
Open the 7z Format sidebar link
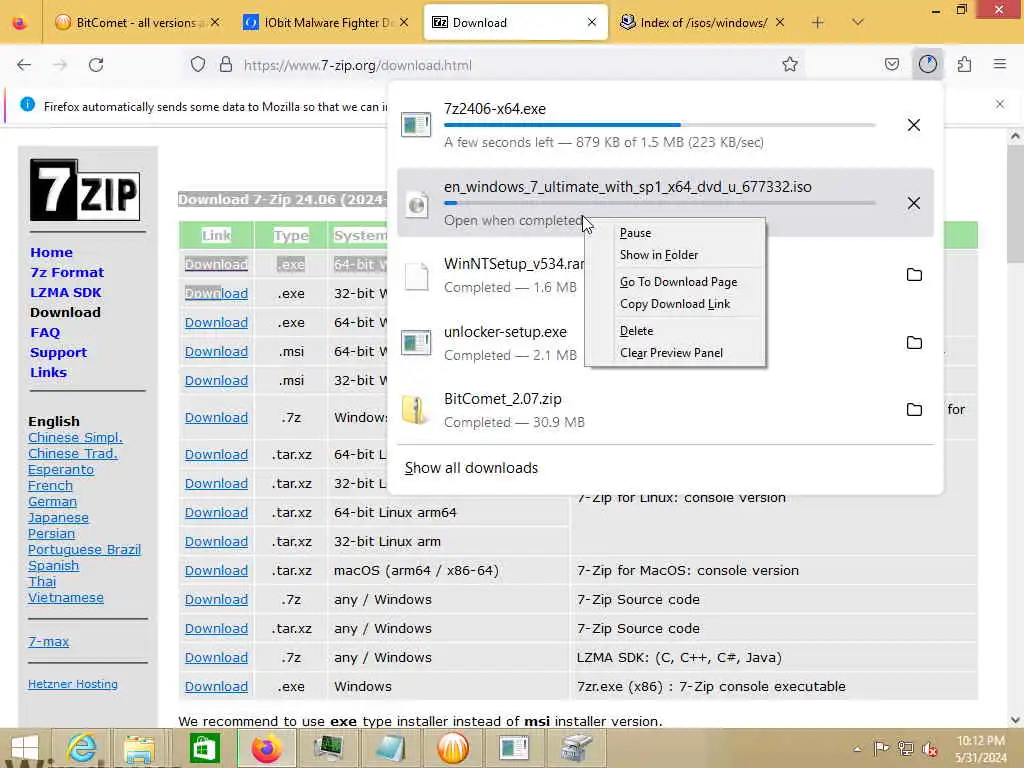67,272
